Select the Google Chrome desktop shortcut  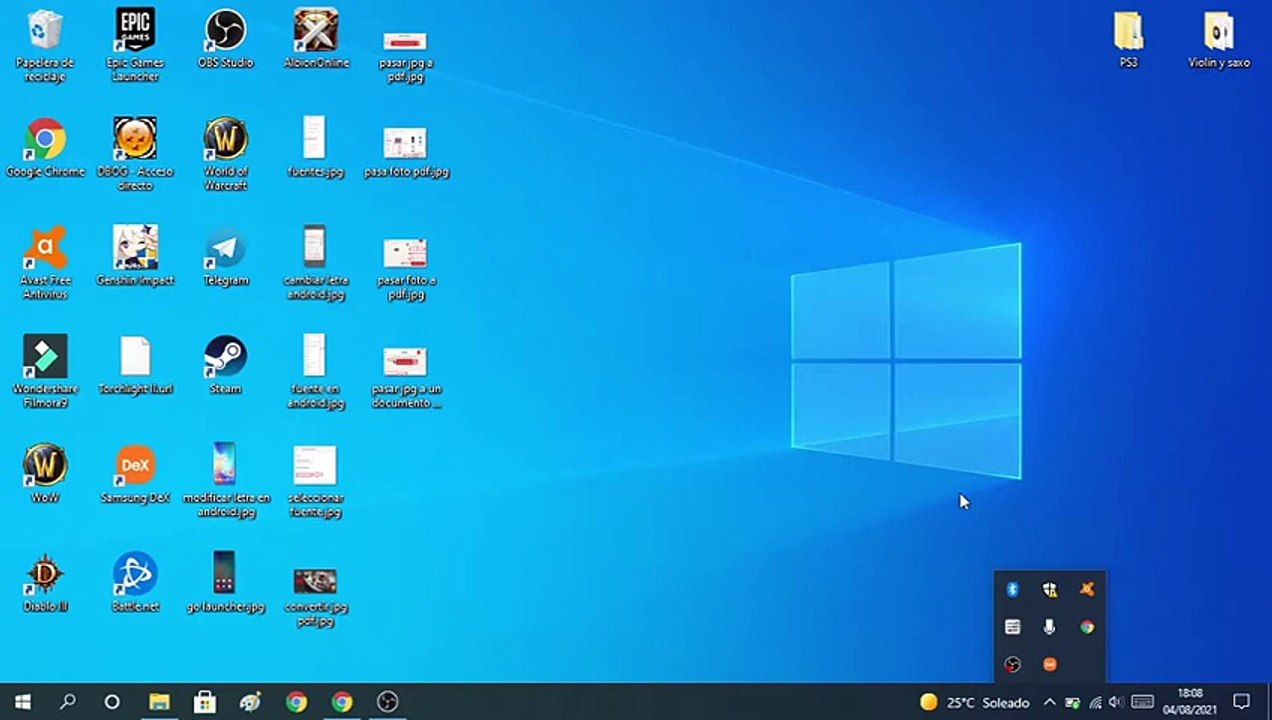tap(45, 147)
